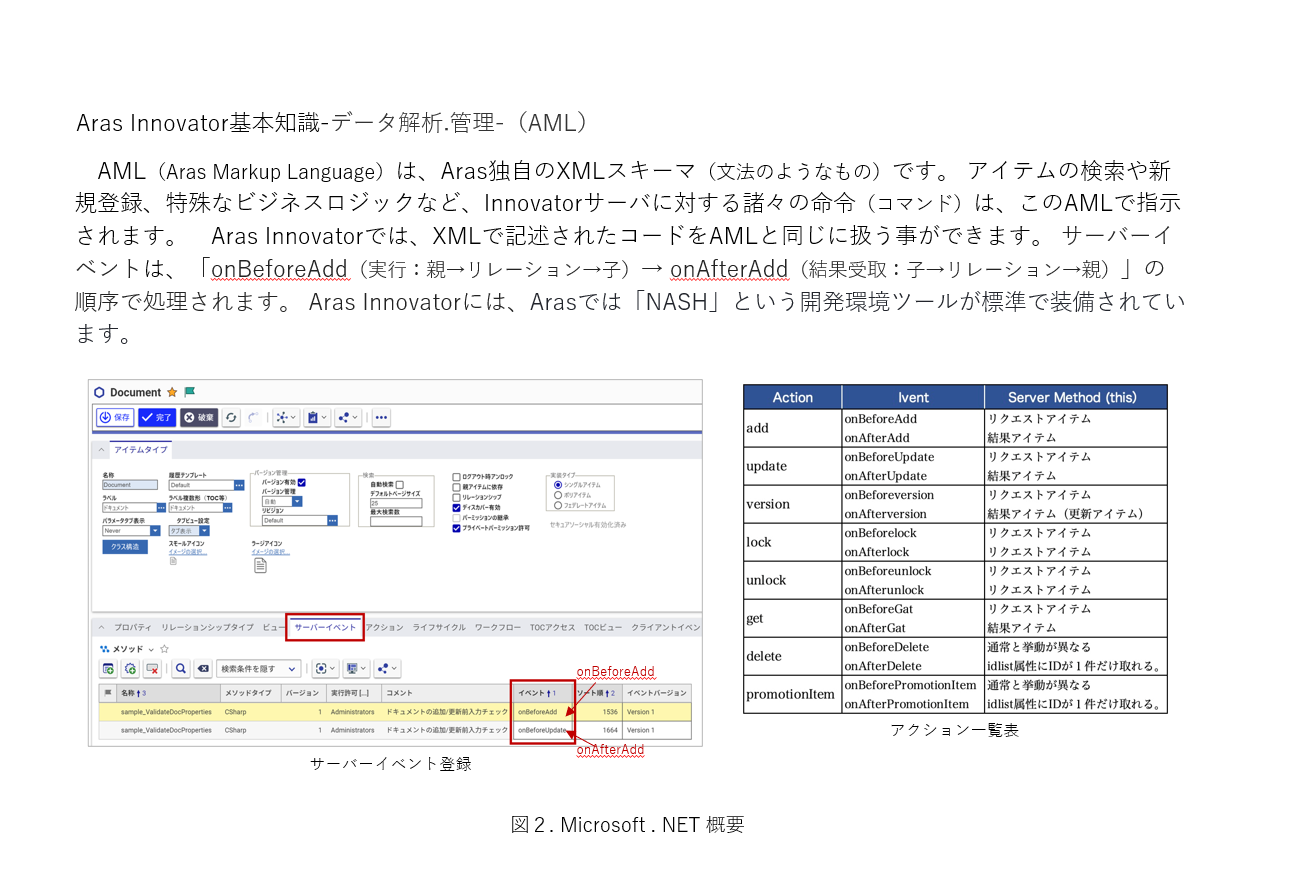Viewport: 1297px width, 875px height.
Task: Collapse the relationship tabs section chevron
Action: [101, 627]
